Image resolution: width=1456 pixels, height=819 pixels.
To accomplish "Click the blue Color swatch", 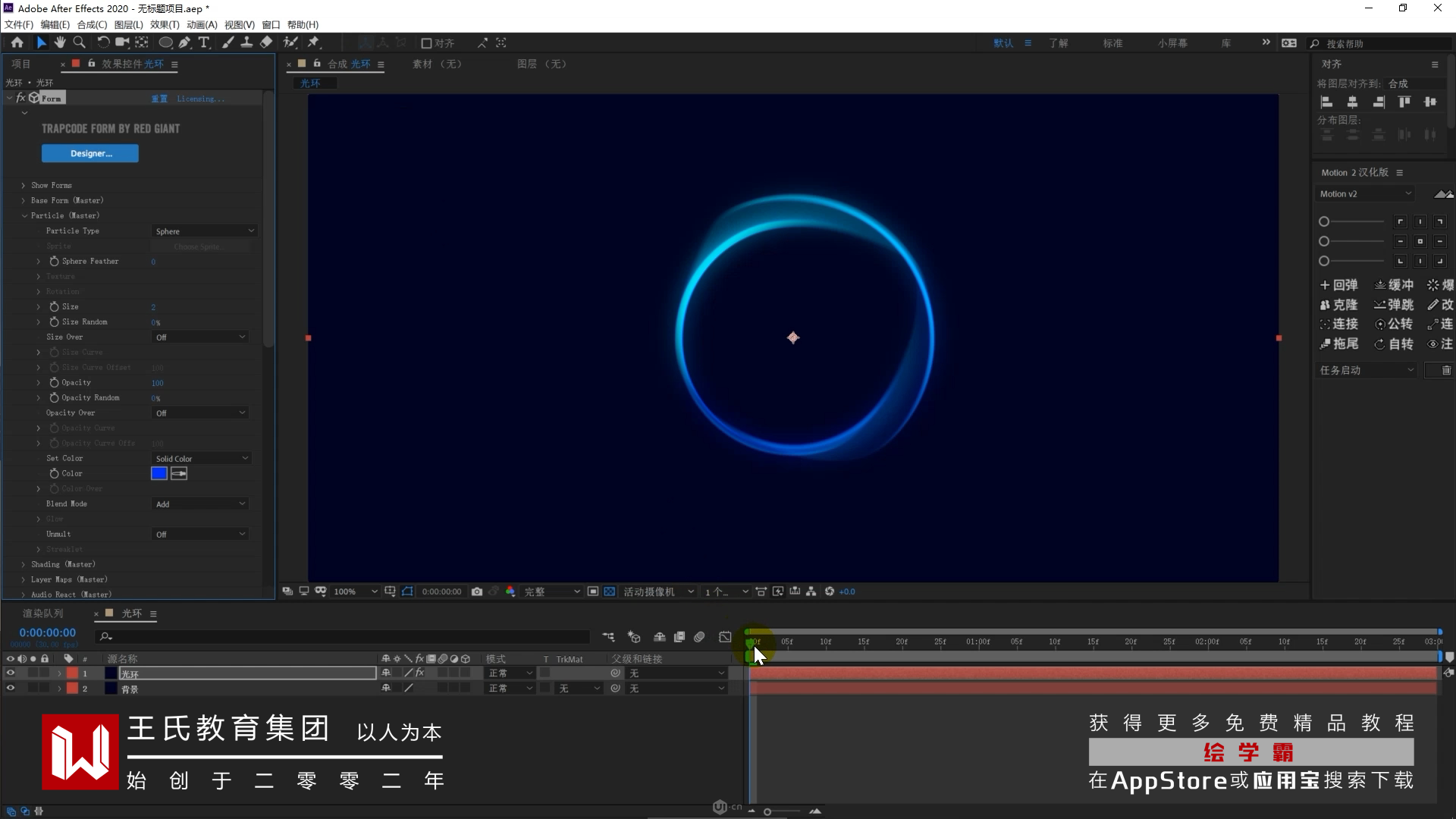I will (x=158, y=474).
